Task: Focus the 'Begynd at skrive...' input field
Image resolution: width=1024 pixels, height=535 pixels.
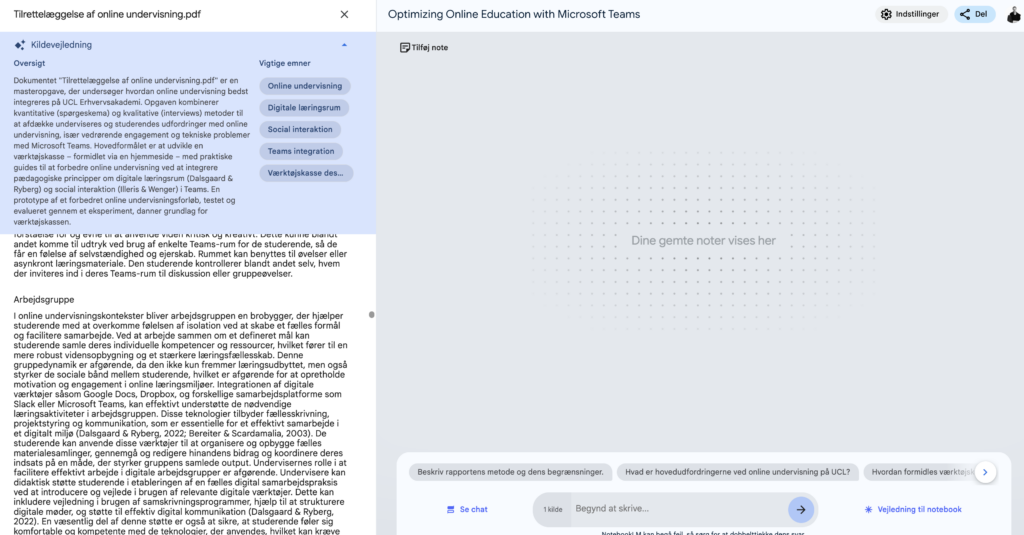Action: (x=678, y=509)
